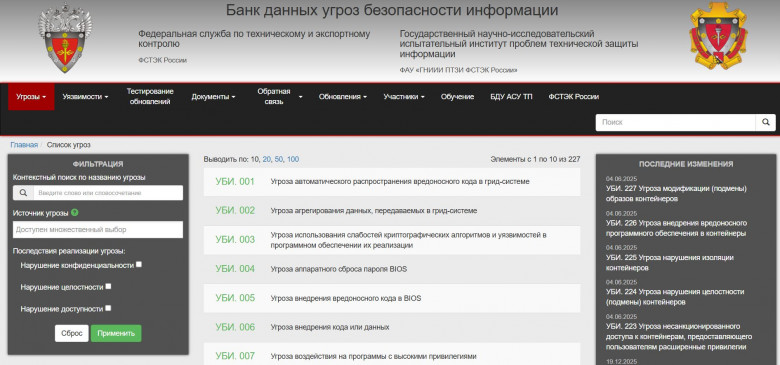Image resolution: width=780 pixels, height=365 pixels.
Task: Open БДУ АСУ ТП section
Action: point(511,97)
